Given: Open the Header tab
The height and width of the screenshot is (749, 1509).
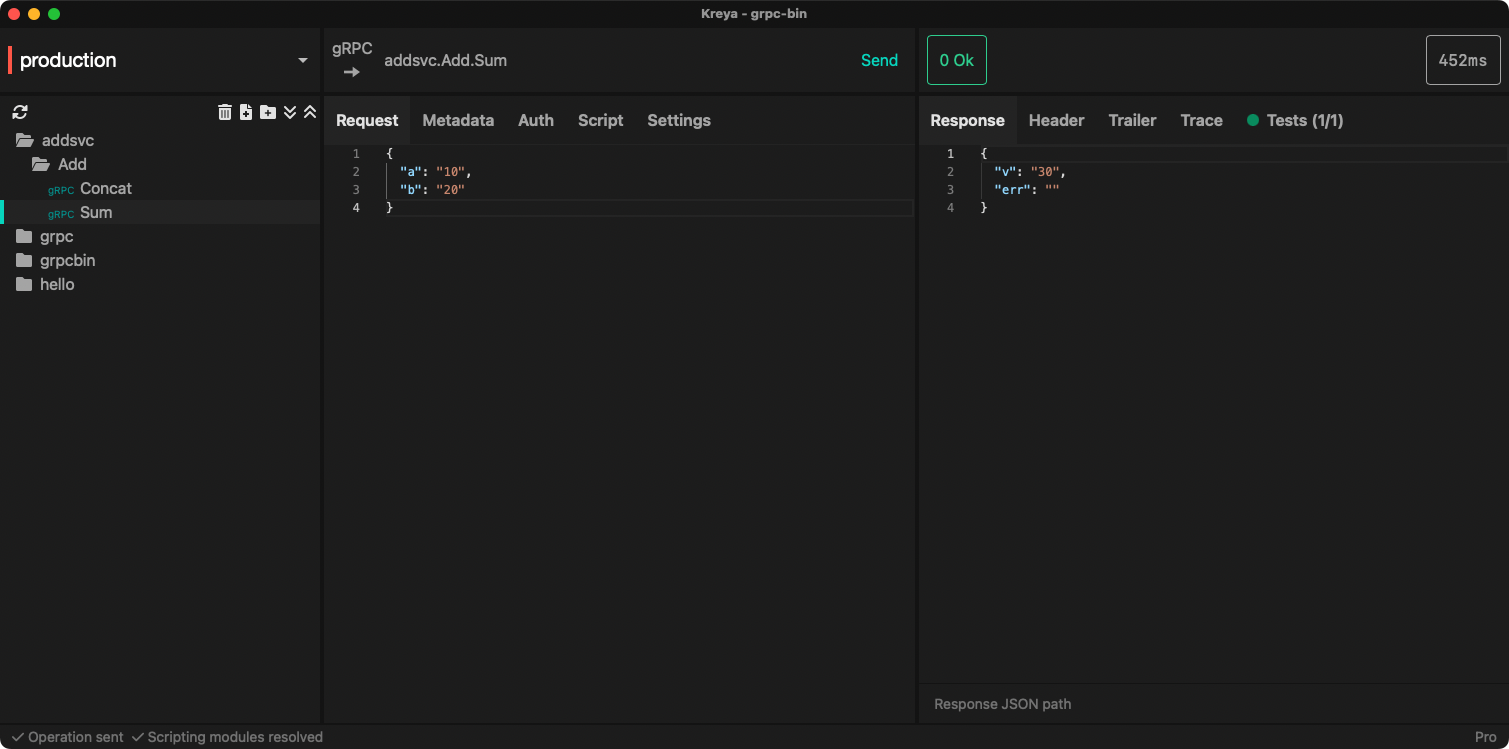Looking at the screenshot, I should [x=1057, y=120].
